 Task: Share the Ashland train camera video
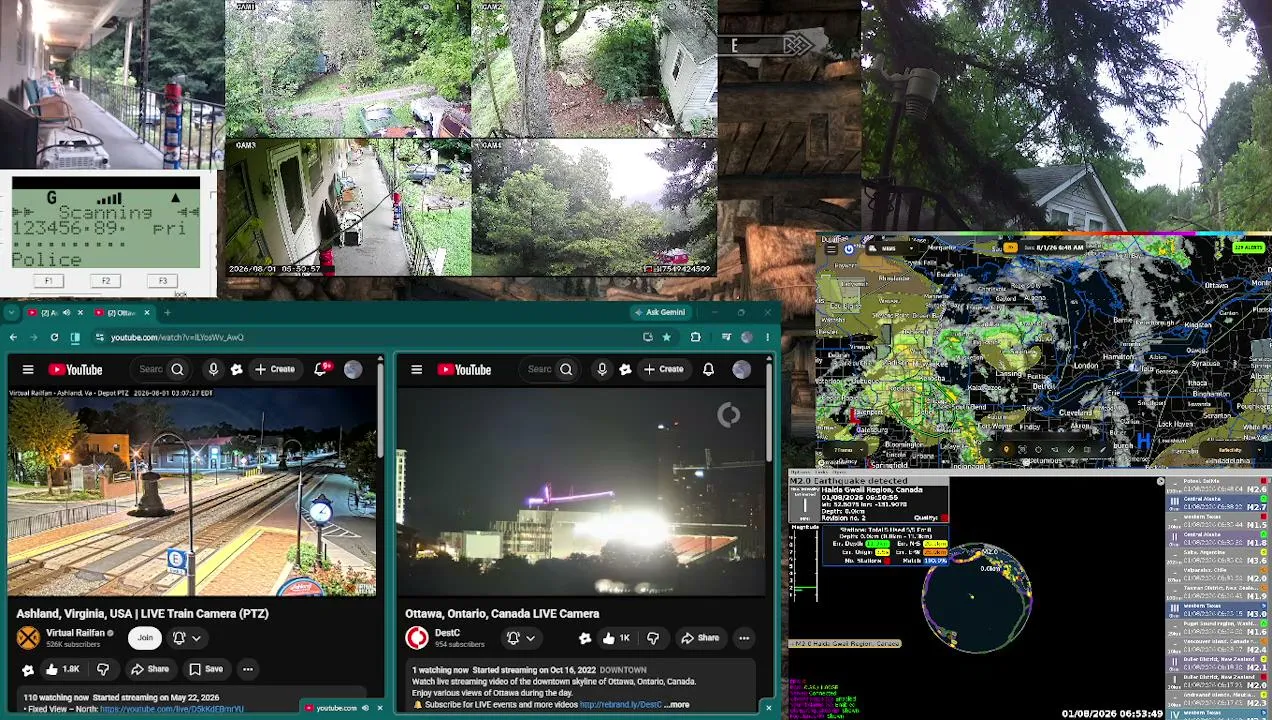tap(150, 669)
